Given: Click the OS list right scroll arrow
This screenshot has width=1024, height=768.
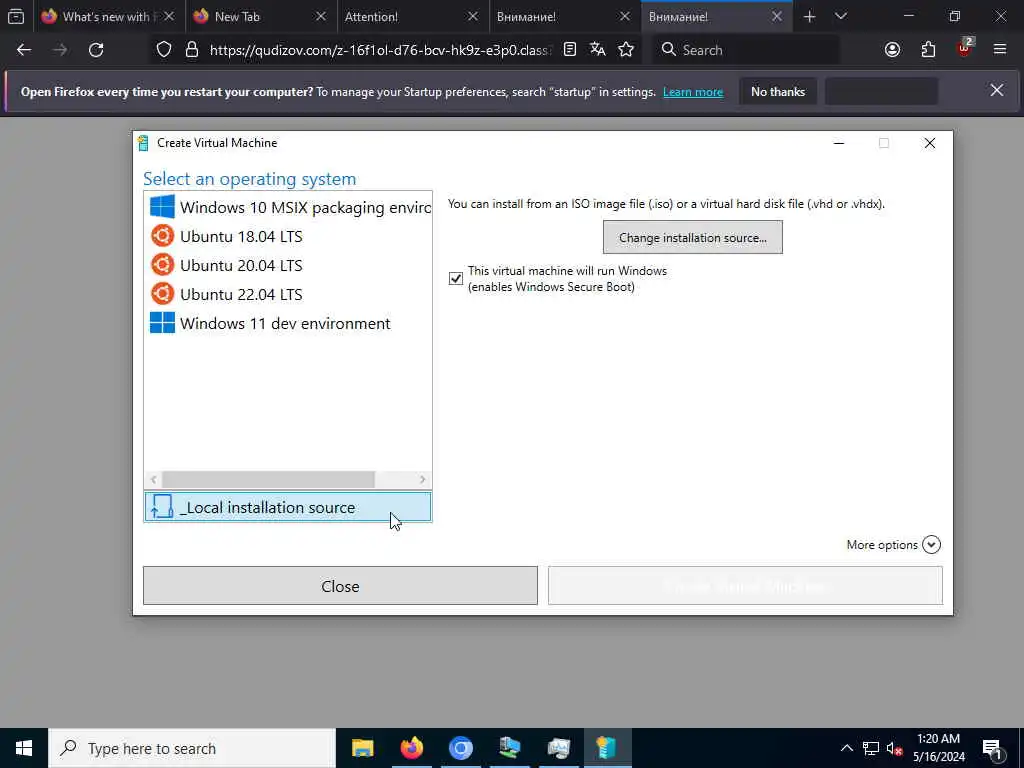Looking at the screenshot, I should (x=423, y=479).
